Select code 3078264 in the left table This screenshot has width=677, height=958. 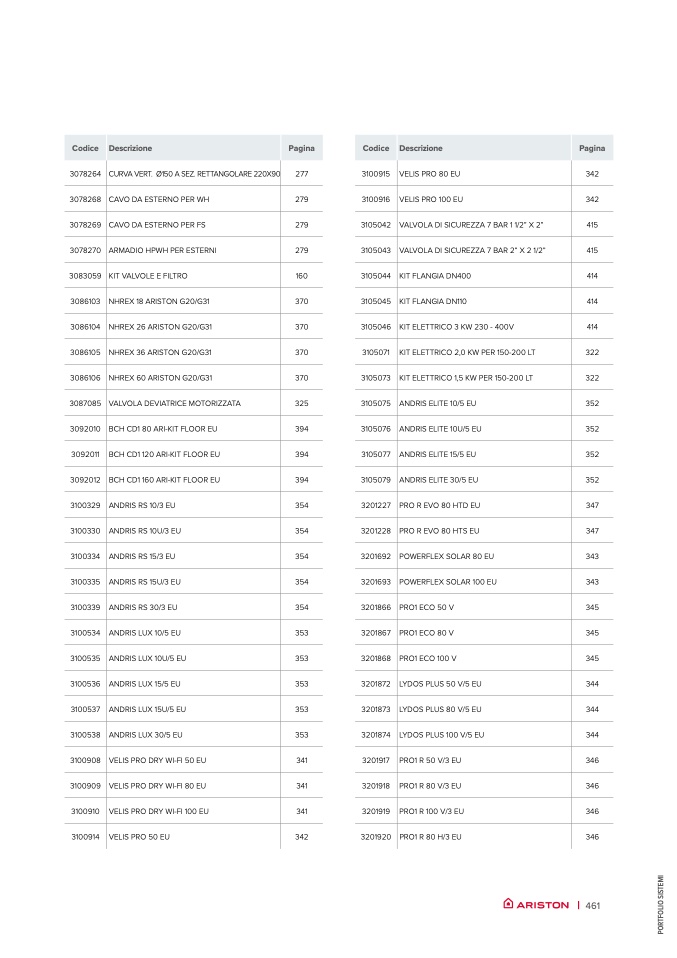[85, 174]
